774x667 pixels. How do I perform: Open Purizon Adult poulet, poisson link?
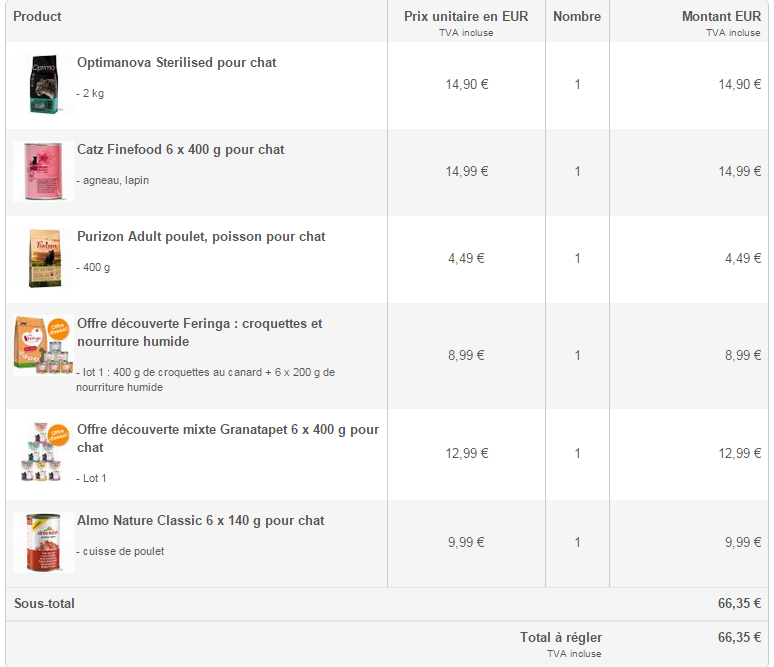click(x=200, y=237)
